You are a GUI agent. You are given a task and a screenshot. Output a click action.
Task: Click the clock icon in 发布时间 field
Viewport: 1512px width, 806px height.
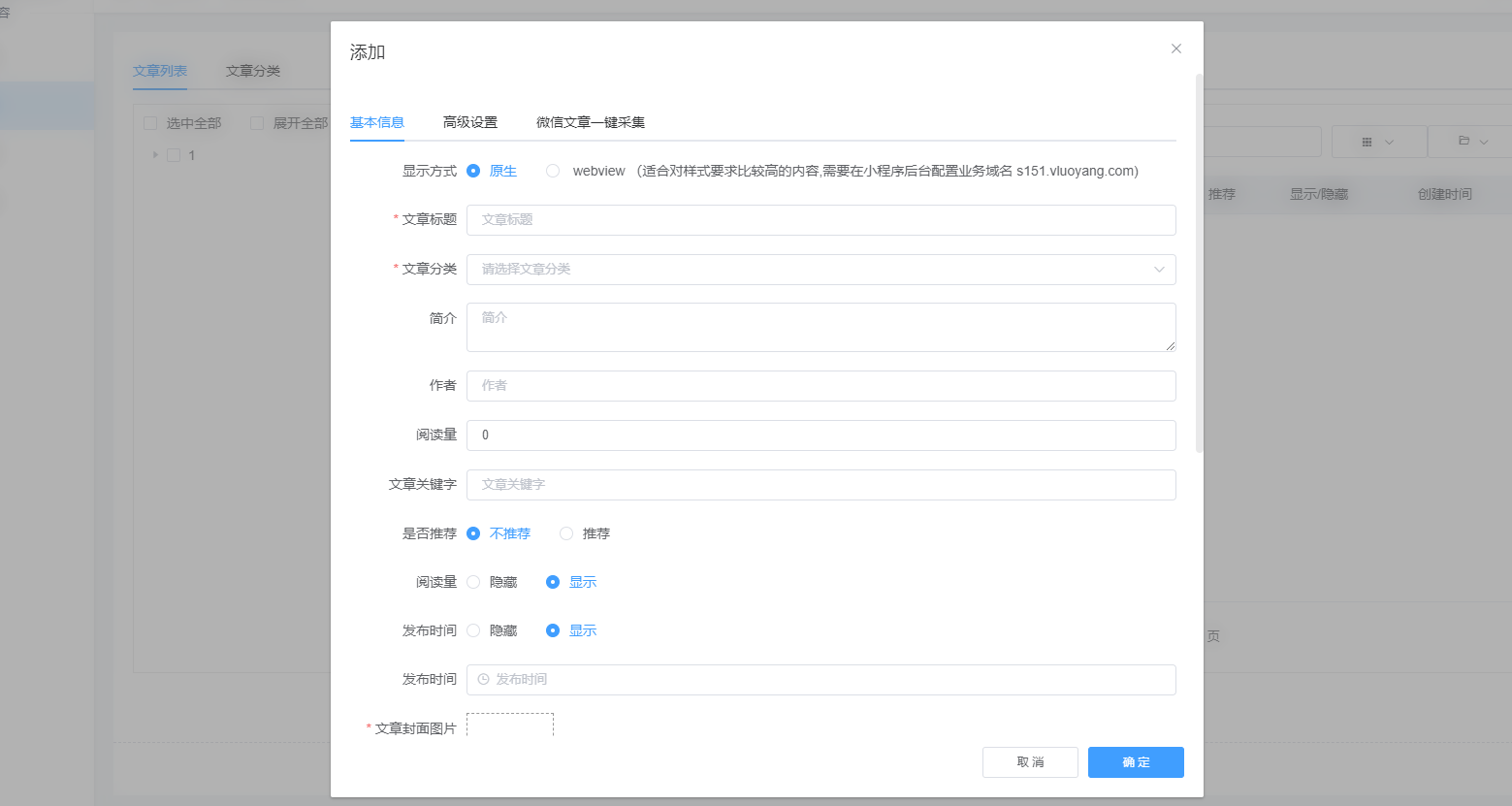[x=483, y=680]
